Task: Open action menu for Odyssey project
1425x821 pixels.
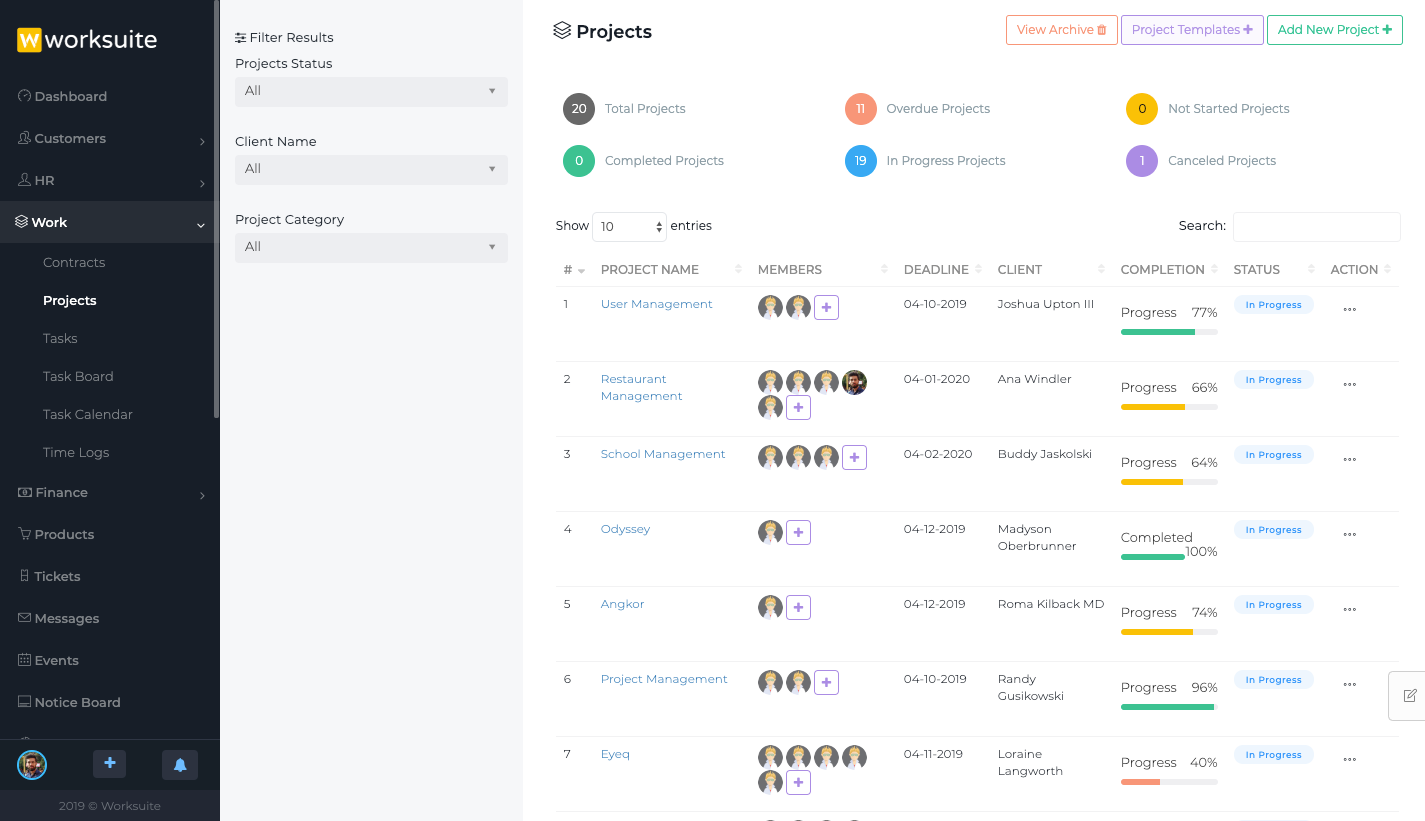Action: (x=1349, y=535)
